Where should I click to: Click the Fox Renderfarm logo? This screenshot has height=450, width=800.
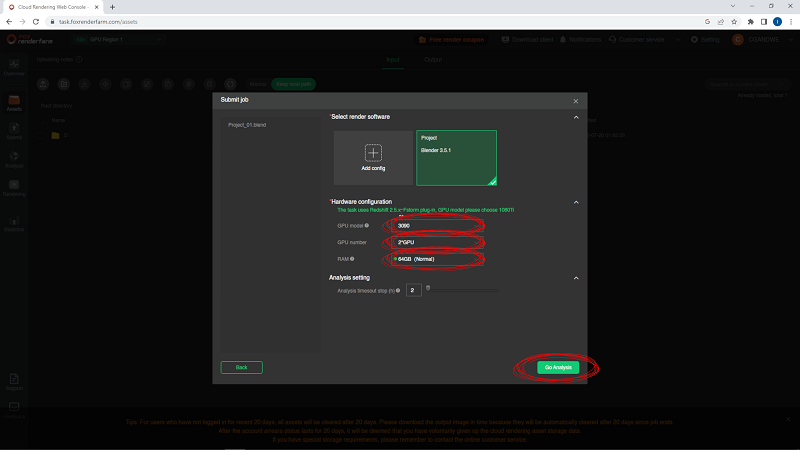pos(30,39)
